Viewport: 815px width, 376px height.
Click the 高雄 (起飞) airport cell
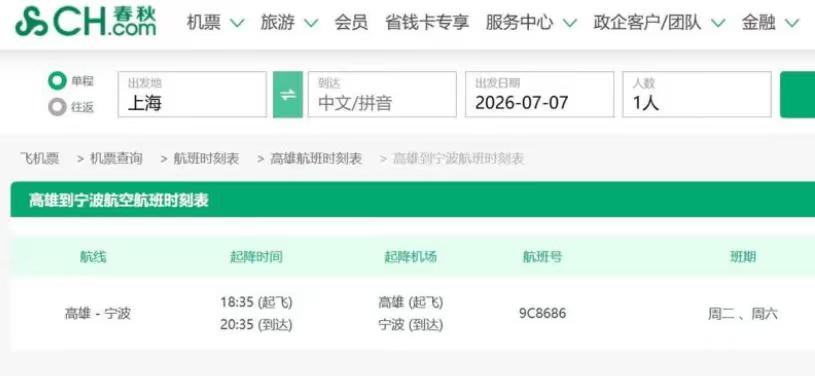pyautogui.click(x=411, y=302)
